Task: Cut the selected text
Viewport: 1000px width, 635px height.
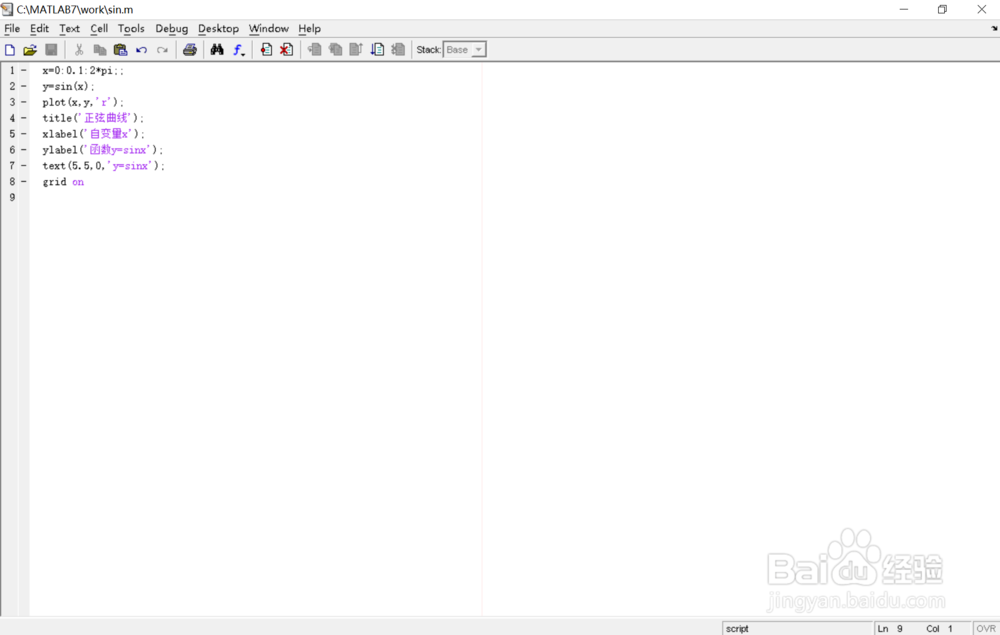Action: pos(79,50)
